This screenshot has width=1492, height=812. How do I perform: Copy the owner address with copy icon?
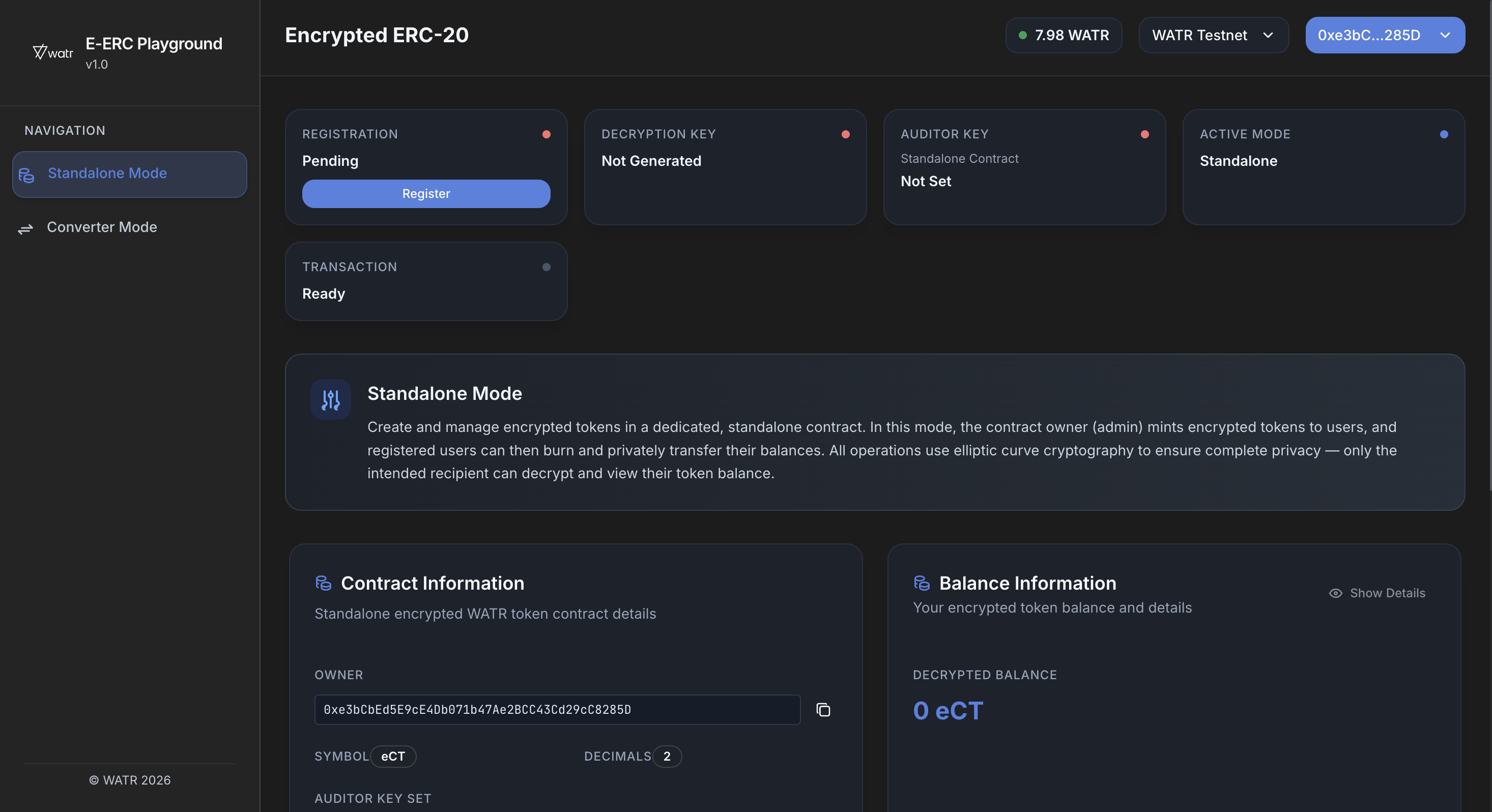point(823,710)
